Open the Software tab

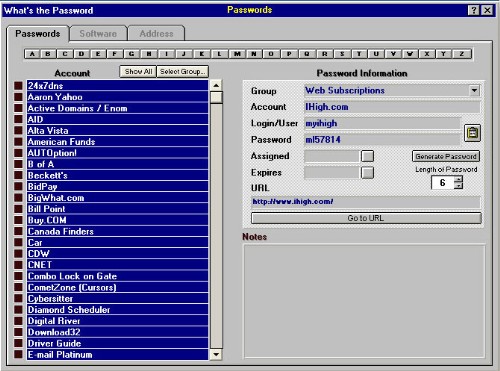(98, 34)
